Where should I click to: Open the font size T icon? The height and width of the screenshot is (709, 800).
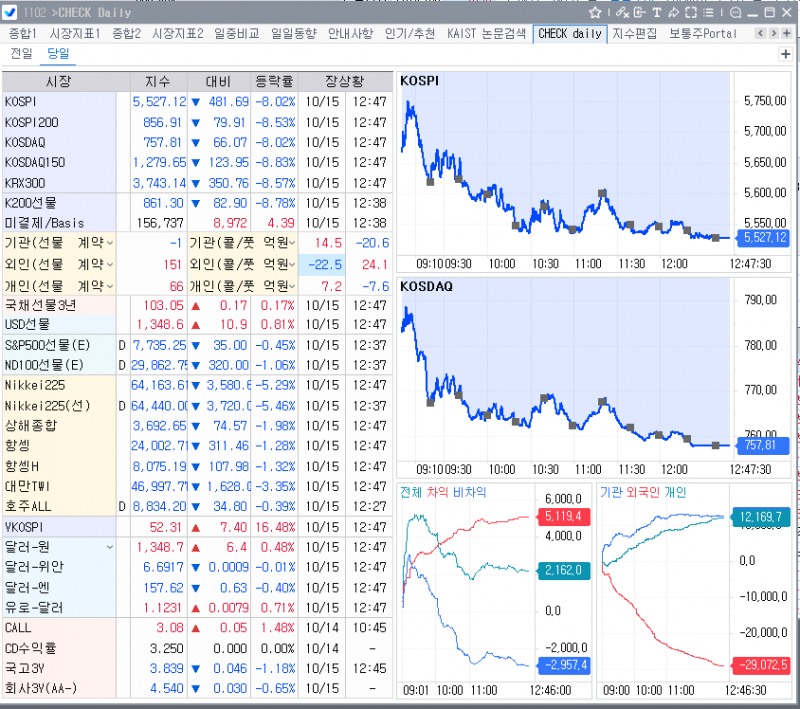657,13
